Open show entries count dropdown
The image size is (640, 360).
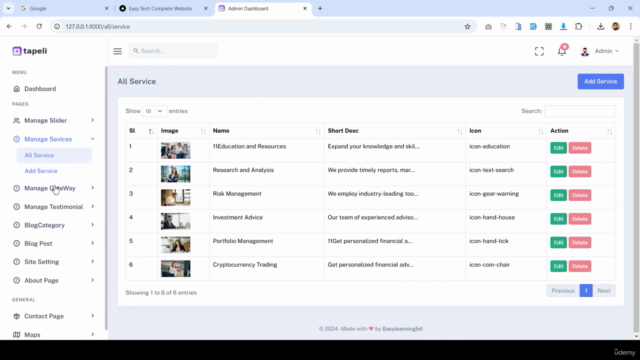pos(154,111)
